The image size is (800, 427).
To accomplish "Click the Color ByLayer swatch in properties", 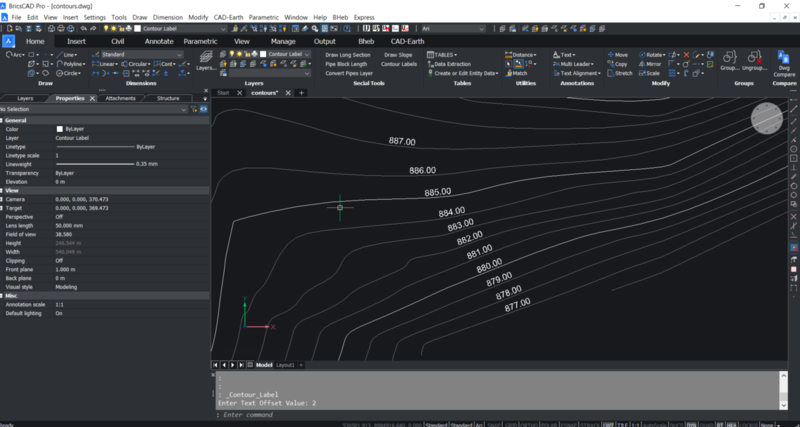I will point(60,129).
